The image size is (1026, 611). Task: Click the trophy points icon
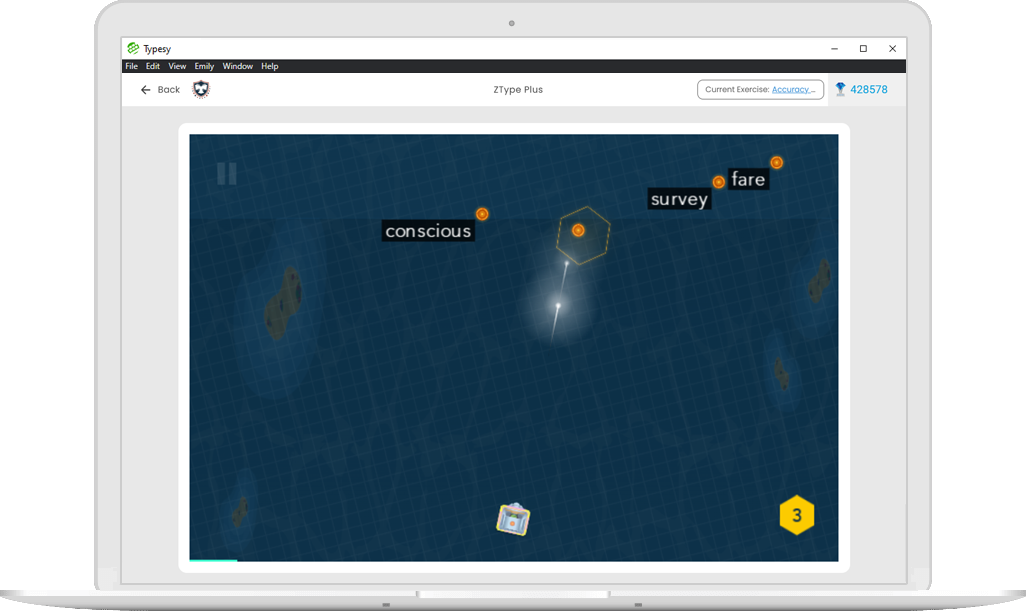pyautogui.click(x=840, y=90)
